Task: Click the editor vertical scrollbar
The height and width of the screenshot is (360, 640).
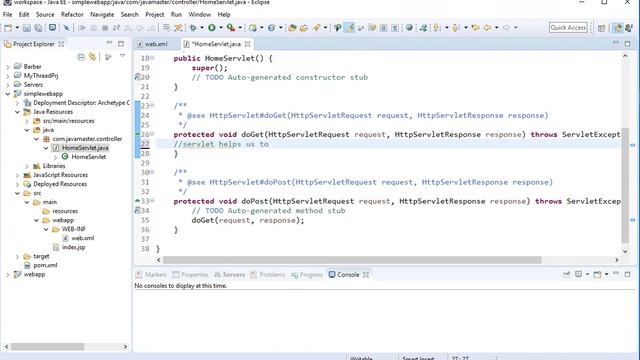Action: pos(625,186)
